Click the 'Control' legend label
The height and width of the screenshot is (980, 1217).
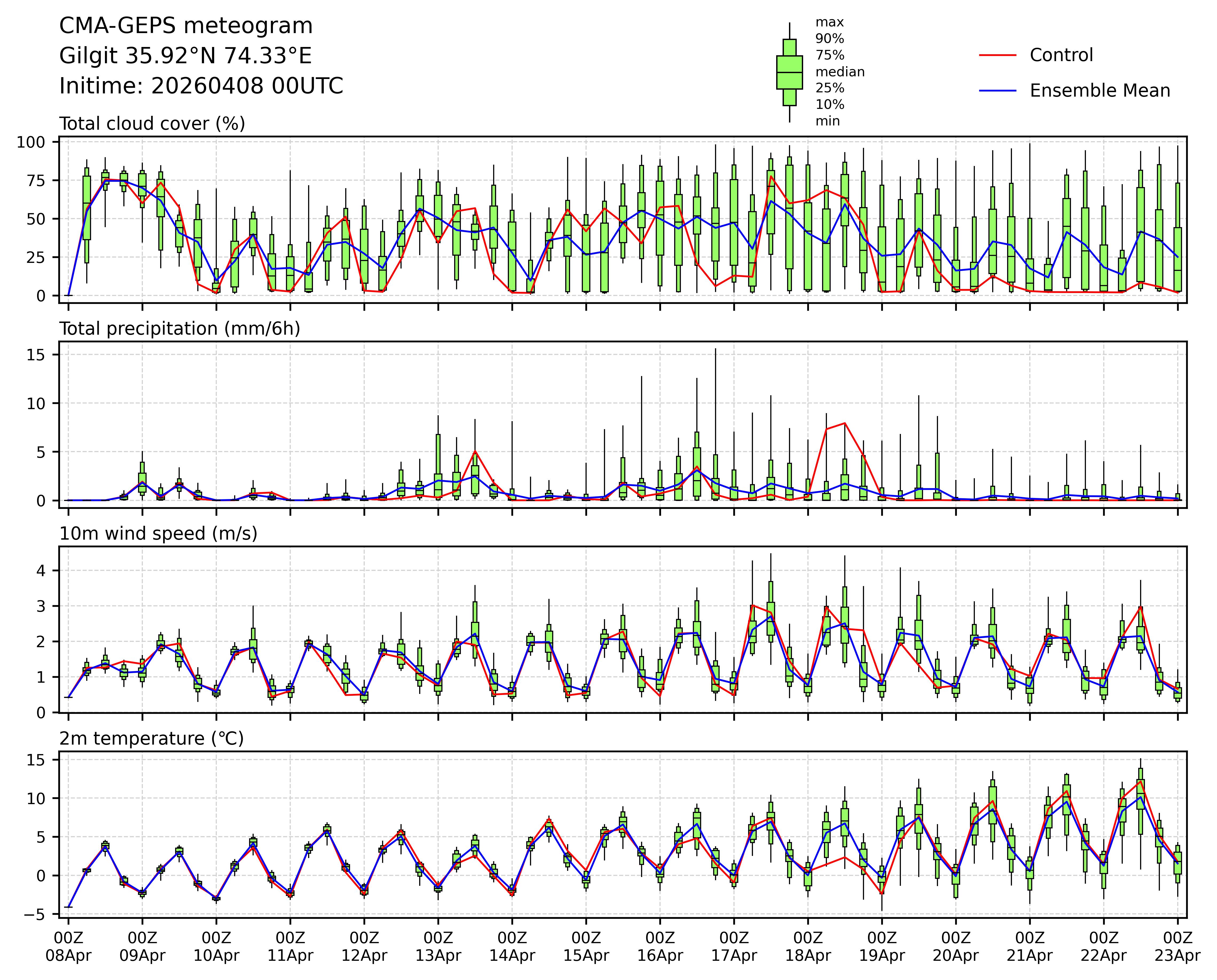1061,55
